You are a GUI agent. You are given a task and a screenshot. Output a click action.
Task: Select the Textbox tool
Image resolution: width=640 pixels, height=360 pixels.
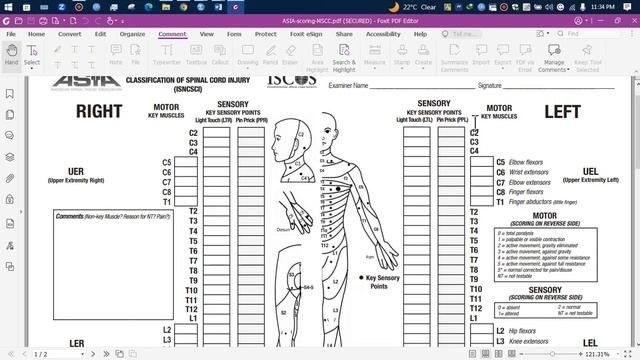point(196,55)
